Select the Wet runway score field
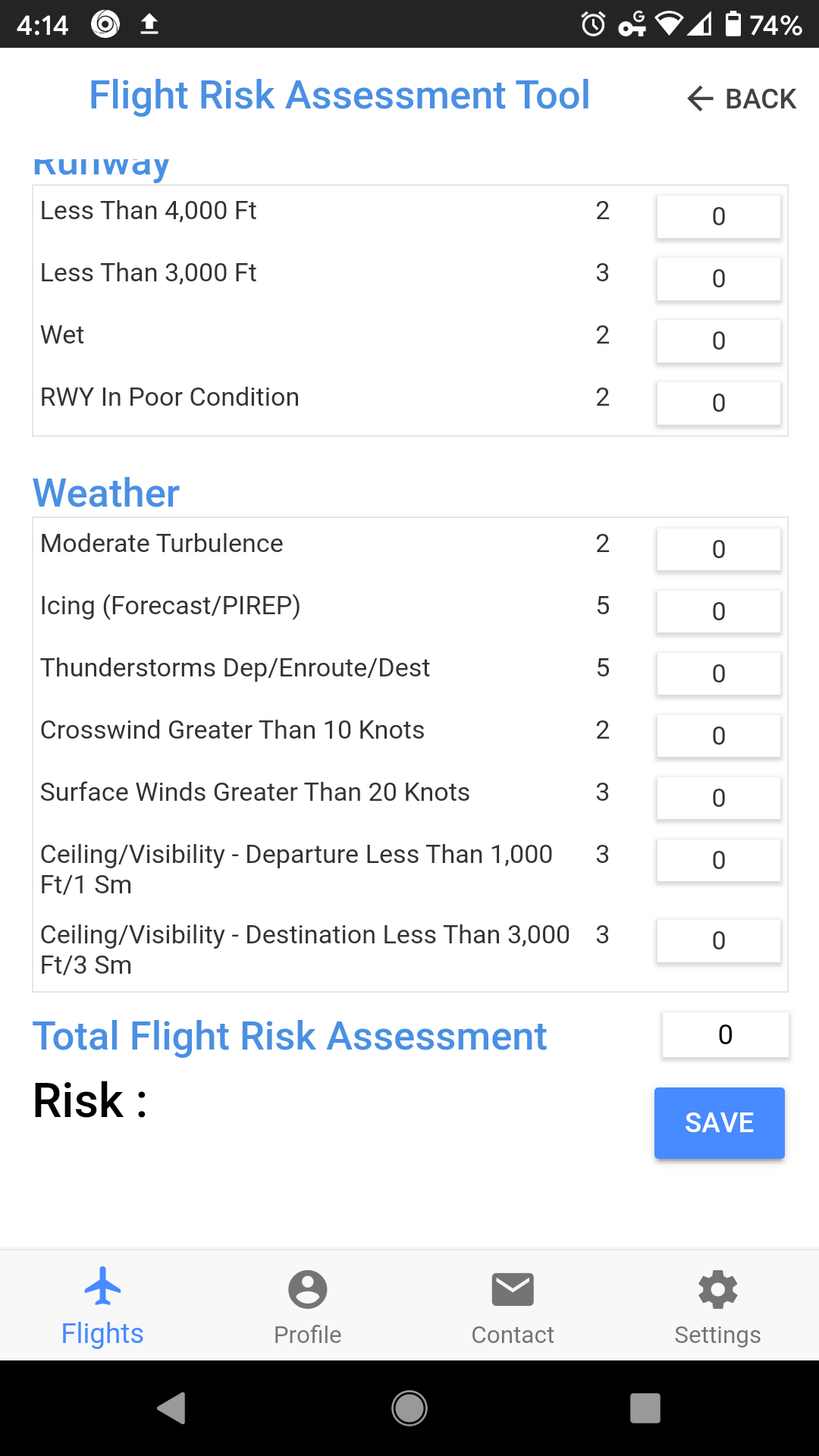Screen dimensions: 819x1456 click(x=719, y=341)
